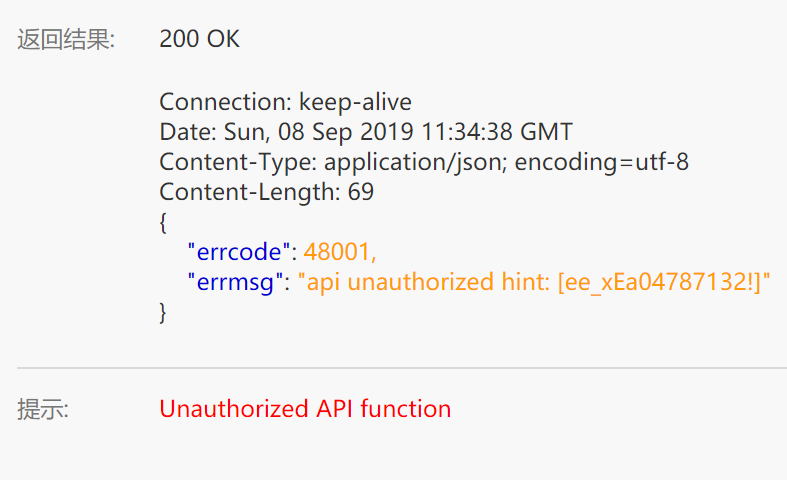The width and height of the screenshot is (787, 480).
Task: Click the Content-Type header line
Action: click(424, 162)
